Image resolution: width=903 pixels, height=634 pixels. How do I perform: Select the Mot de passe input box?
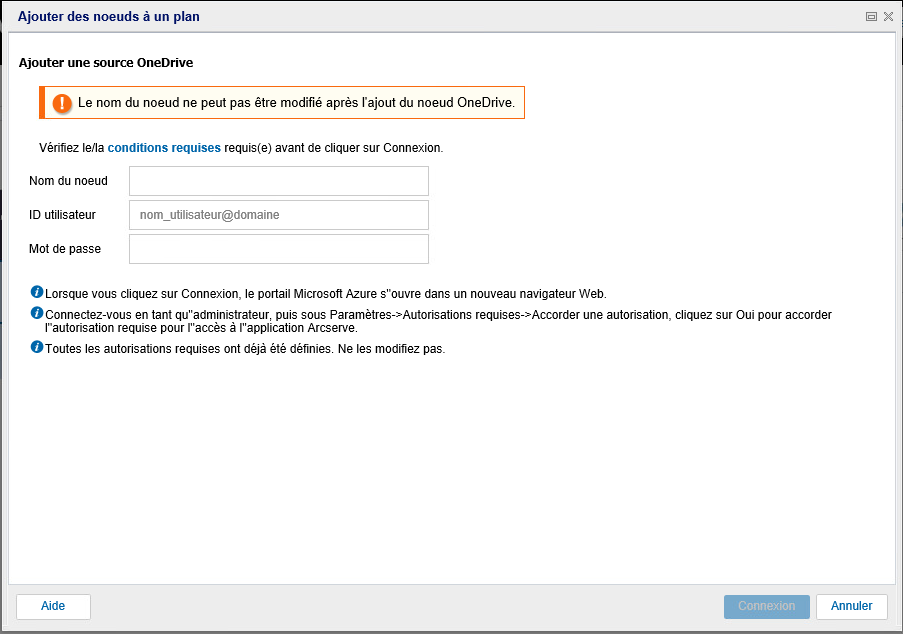[279, 249]
